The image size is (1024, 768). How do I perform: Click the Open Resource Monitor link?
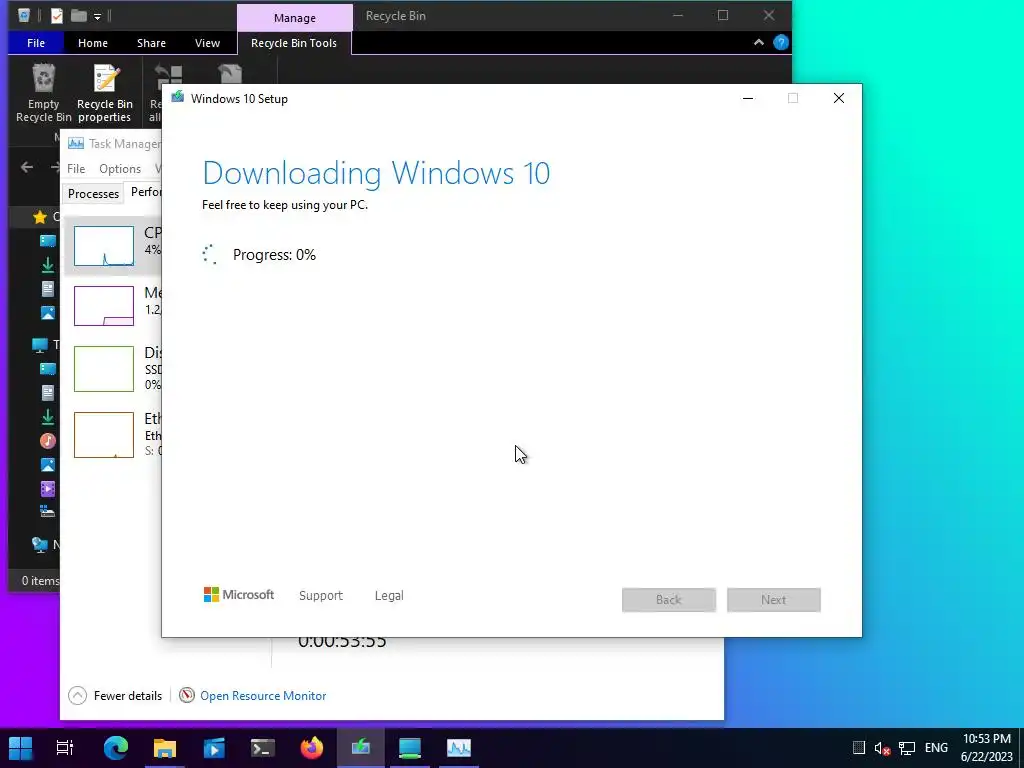click(x=263, y=696)
